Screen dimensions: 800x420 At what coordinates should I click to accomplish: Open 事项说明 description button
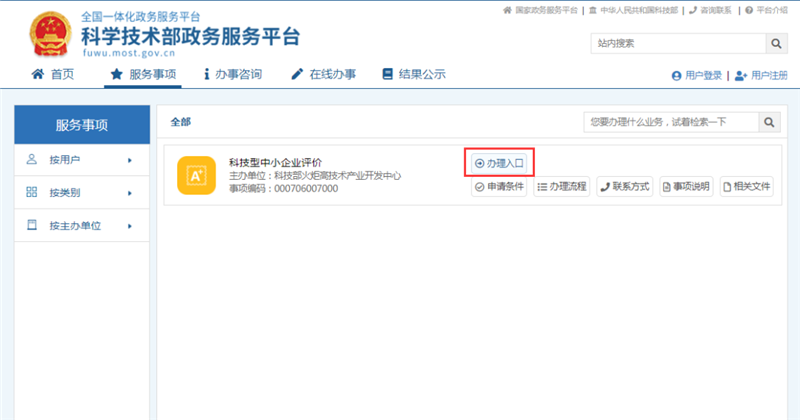(x=686, y=186)
